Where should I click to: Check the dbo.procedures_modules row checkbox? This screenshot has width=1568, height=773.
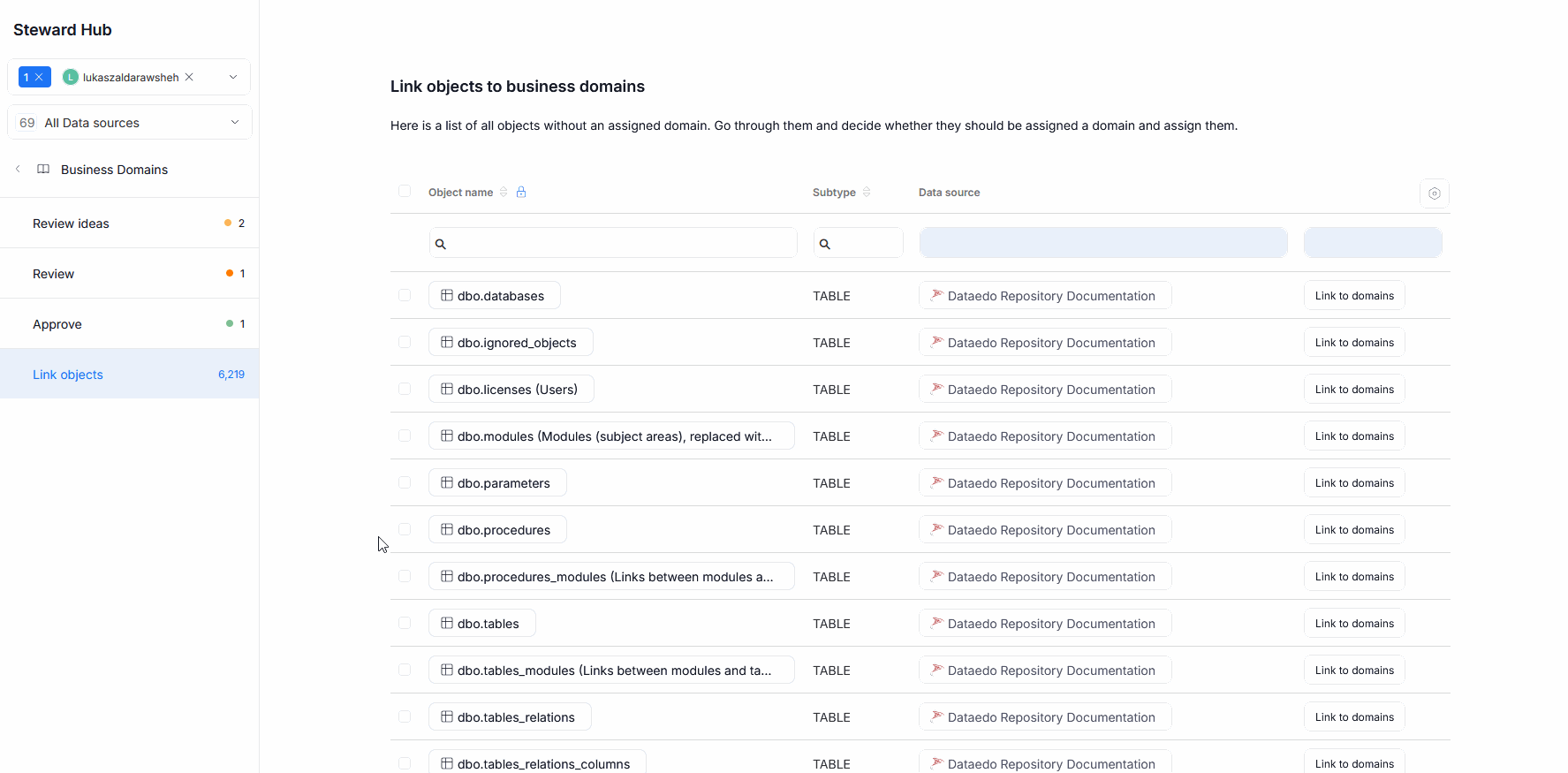click(x=405, y=576)
